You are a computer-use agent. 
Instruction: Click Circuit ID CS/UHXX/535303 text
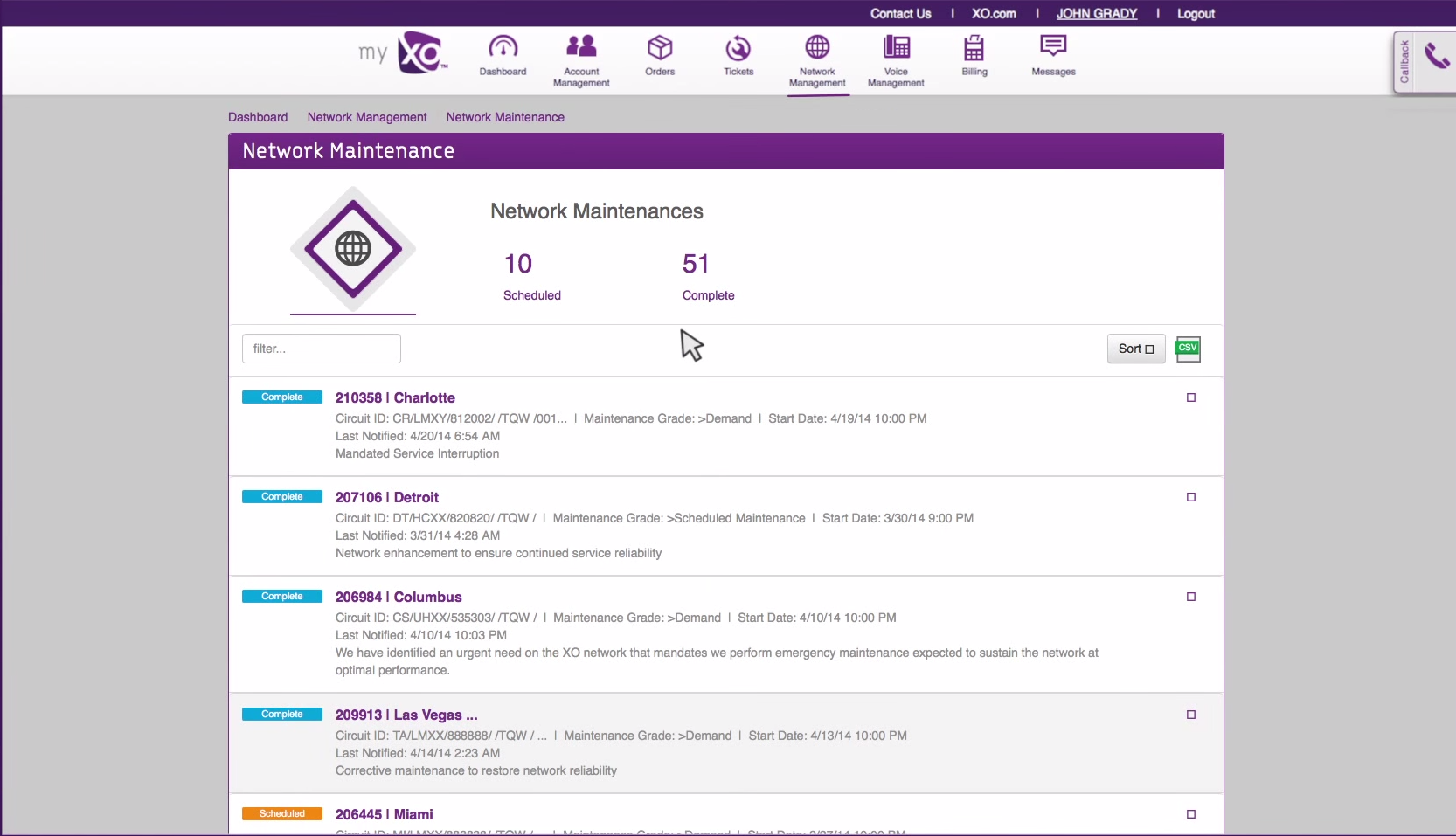[x=436, y=618]
